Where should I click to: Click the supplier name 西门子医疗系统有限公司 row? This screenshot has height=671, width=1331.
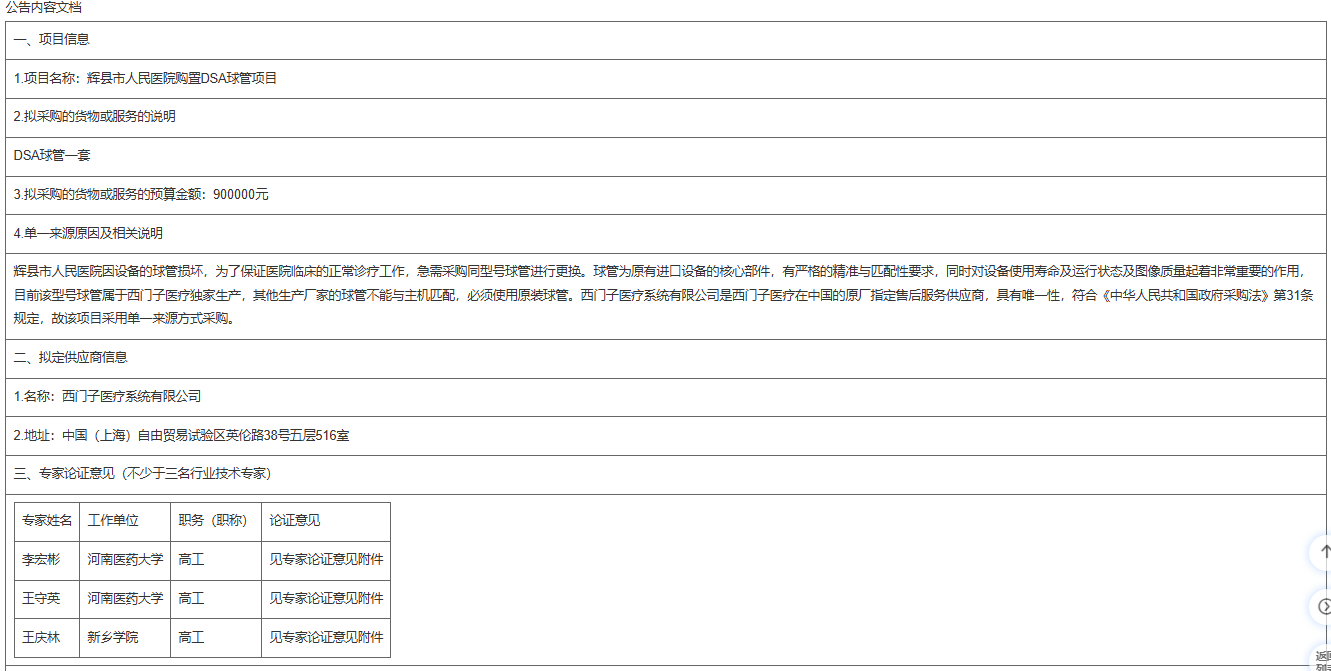108,397
